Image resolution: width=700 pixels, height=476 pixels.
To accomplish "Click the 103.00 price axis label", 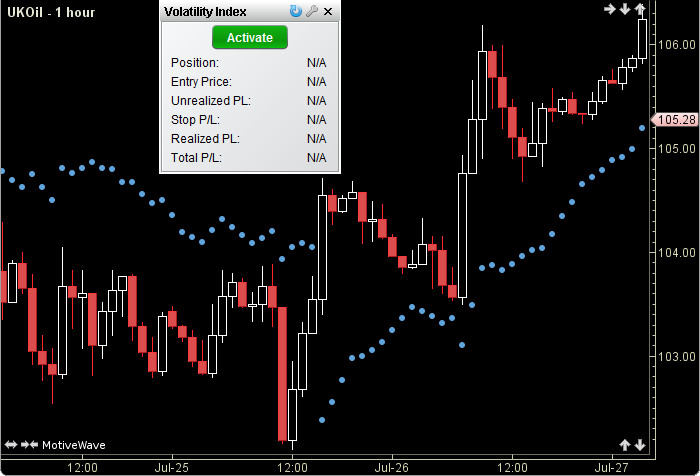I will 677,357.
